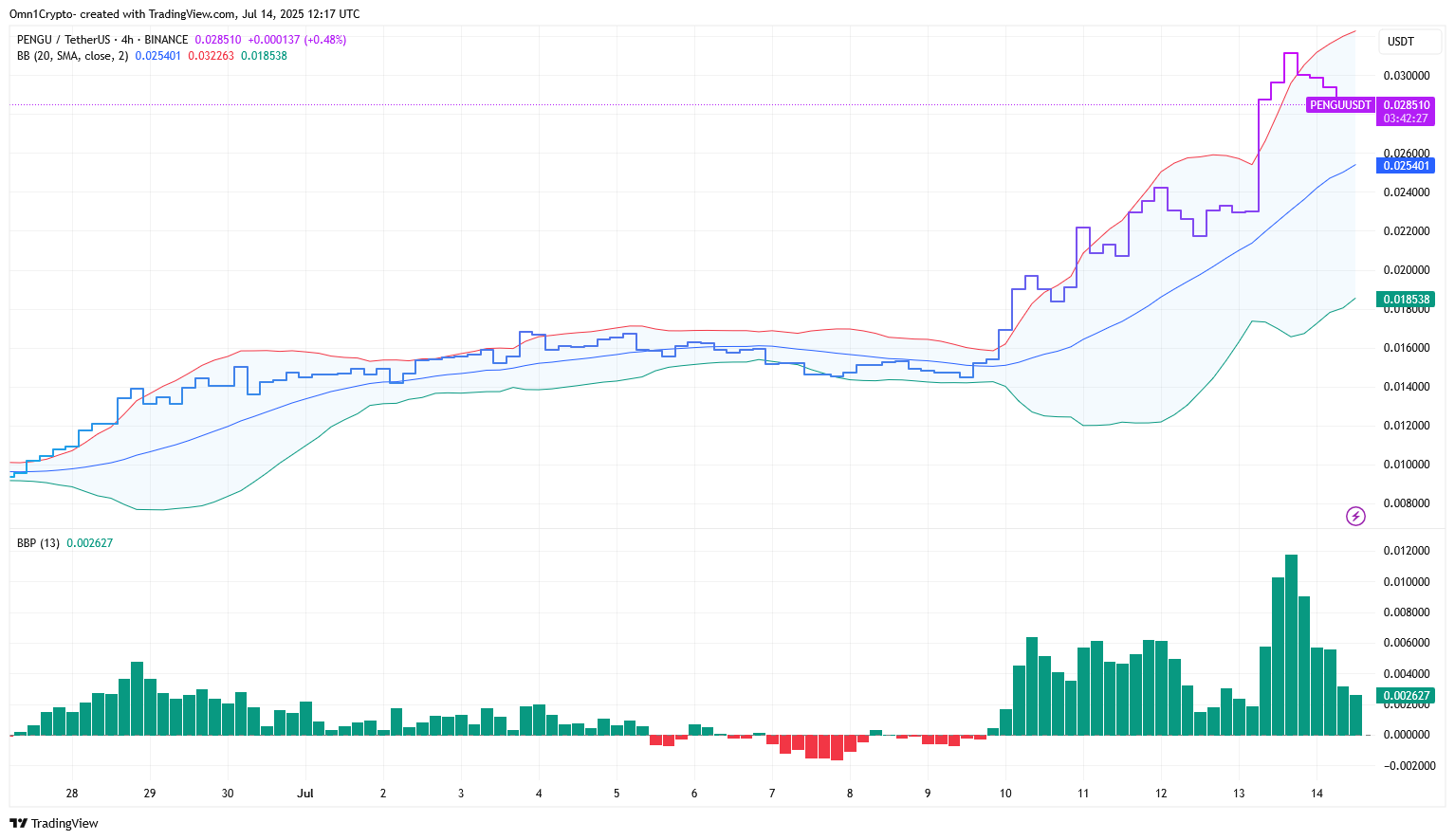Viewport: 1455px width, 840px height.
Task: Click the purple lightning bolt icon
Action: (1355, 517)
